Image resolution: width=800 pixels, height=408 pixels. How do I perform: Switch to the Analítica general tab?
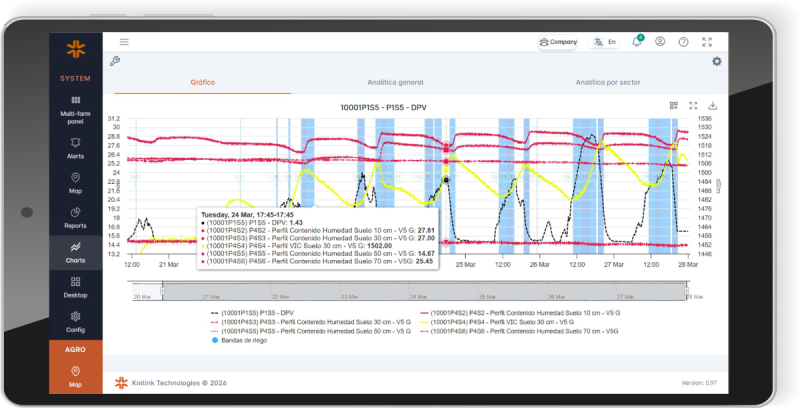396,82
